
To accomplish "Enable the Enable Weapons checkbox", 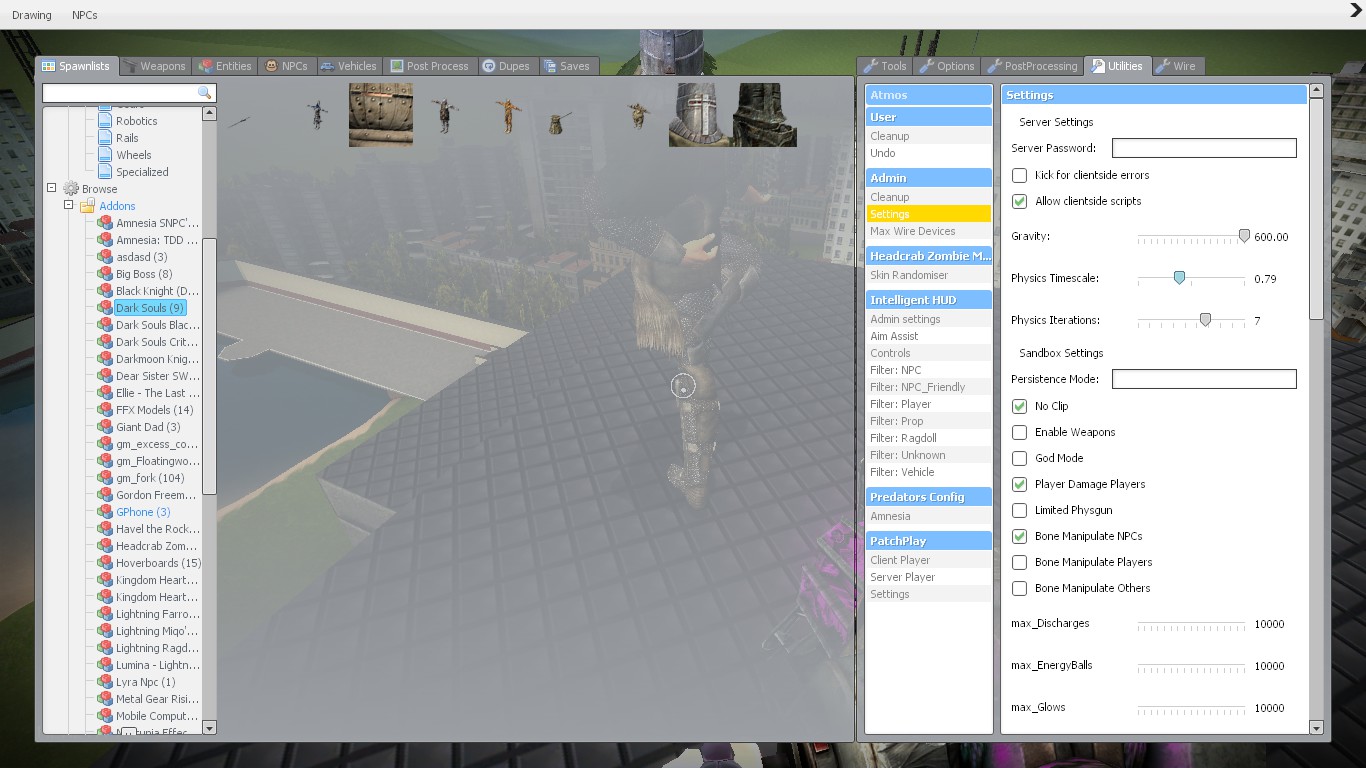I will click(1019, 432).
